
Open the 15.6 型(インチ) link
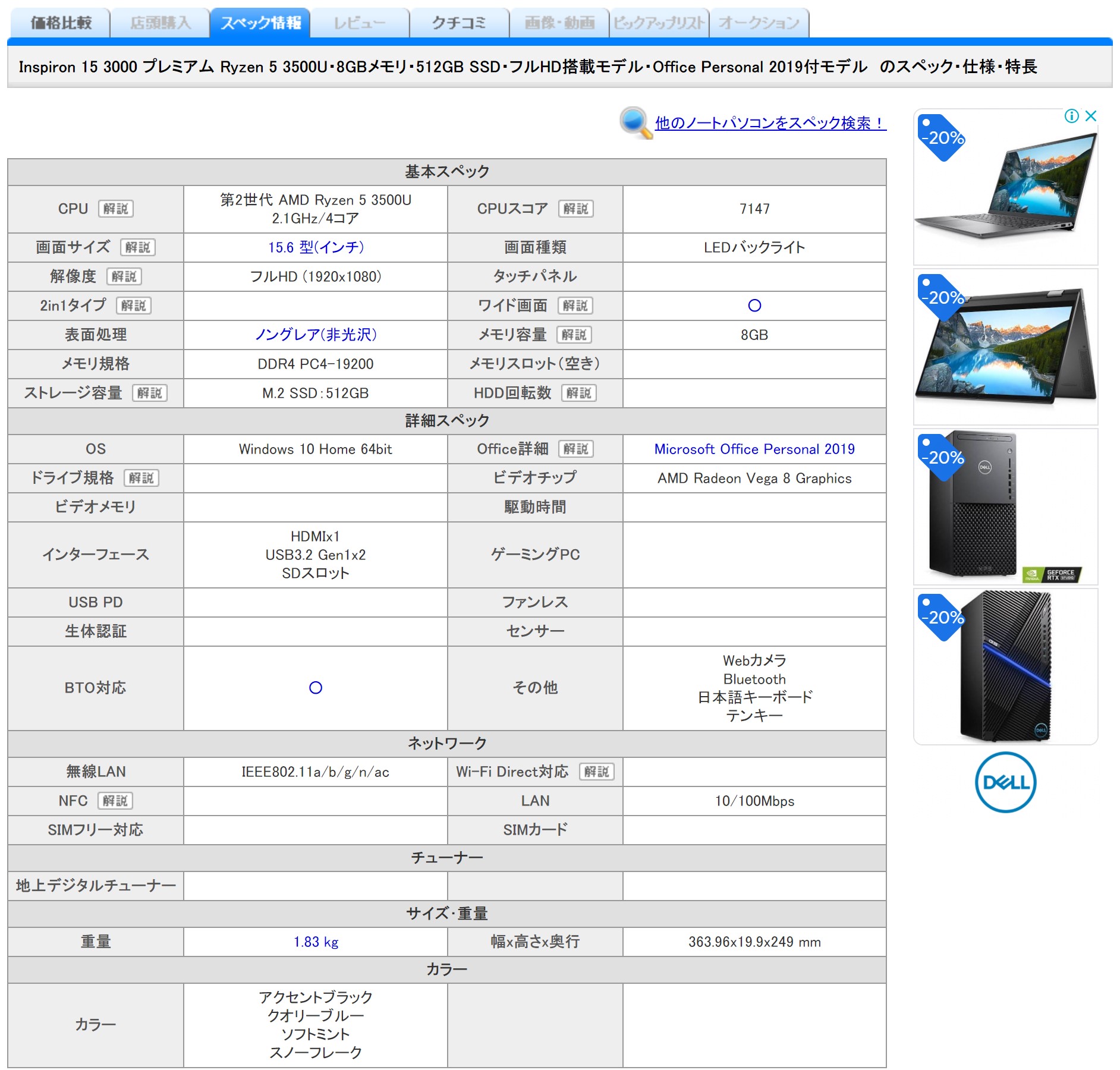coord(316,247)
